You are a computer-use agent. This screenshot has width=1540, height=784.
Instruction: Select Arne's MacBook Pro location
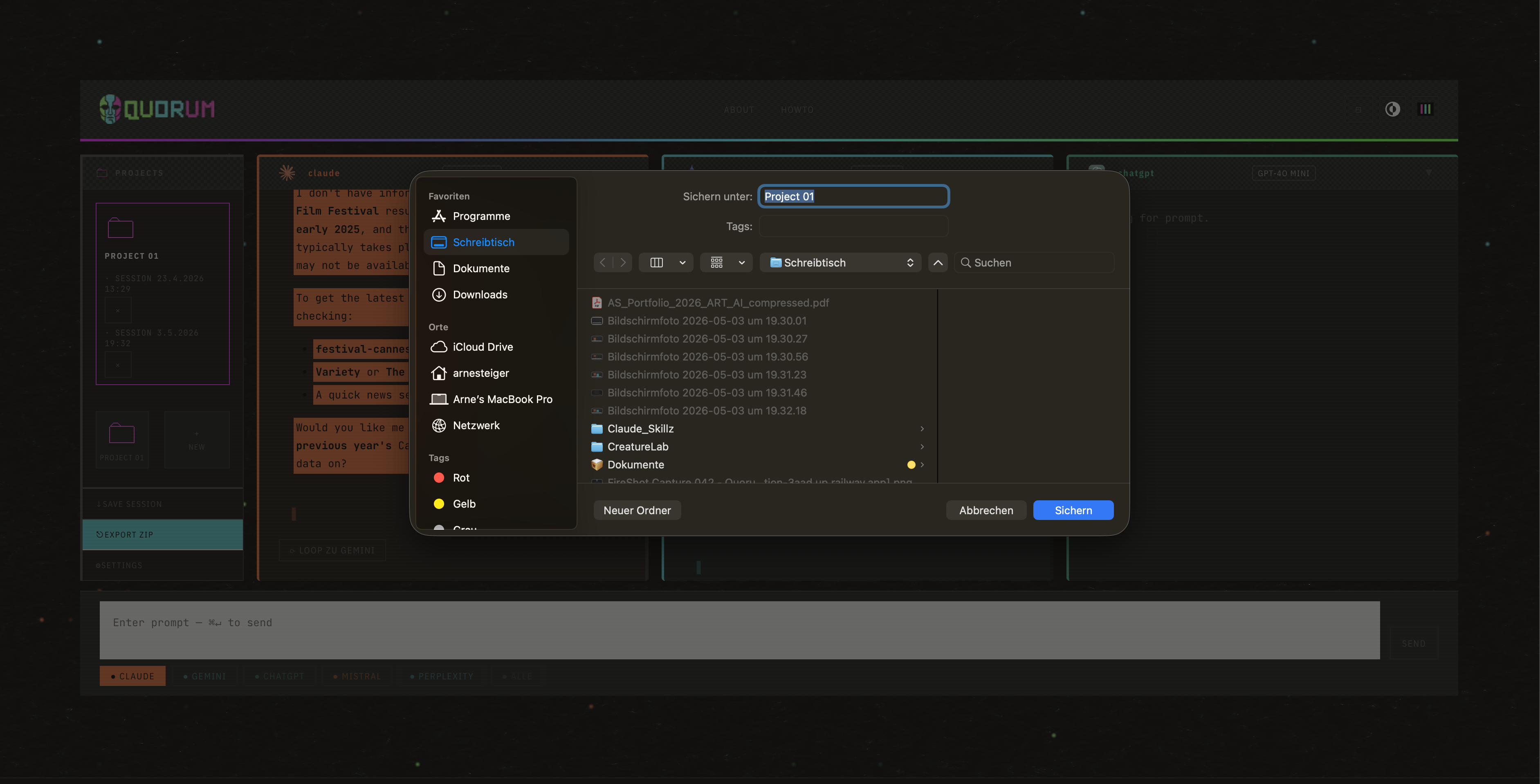click(496, 399)
